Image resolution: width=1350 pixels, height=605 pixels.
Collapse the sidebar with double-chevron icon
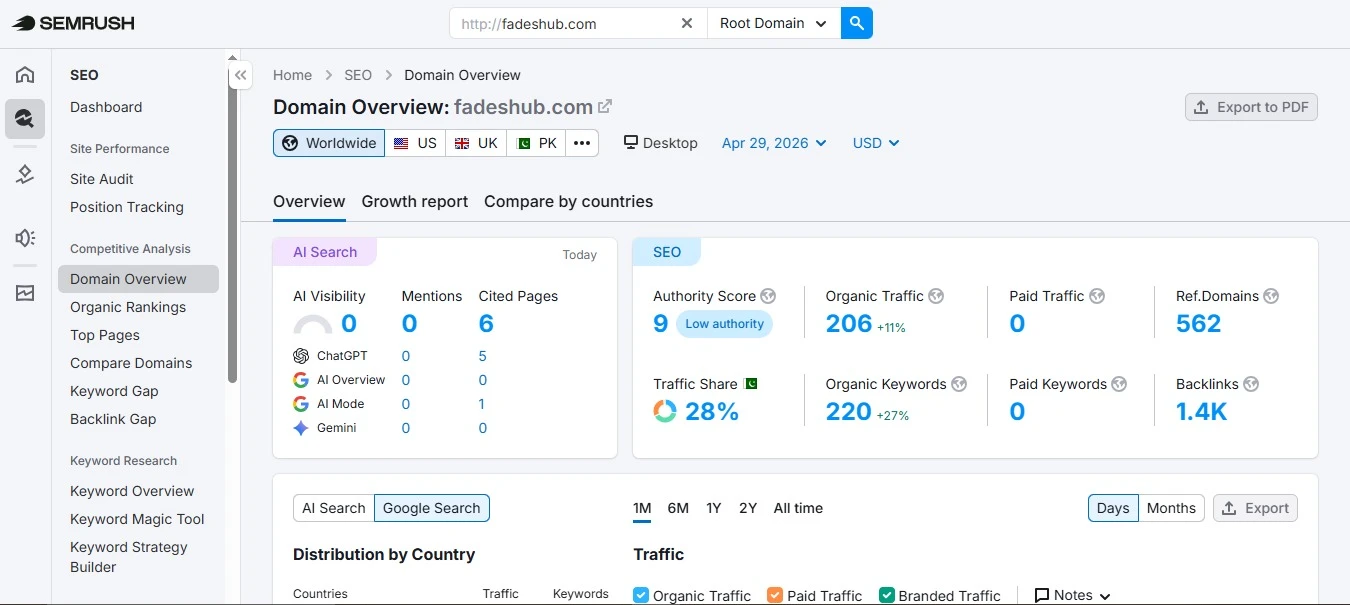point(240,75)
